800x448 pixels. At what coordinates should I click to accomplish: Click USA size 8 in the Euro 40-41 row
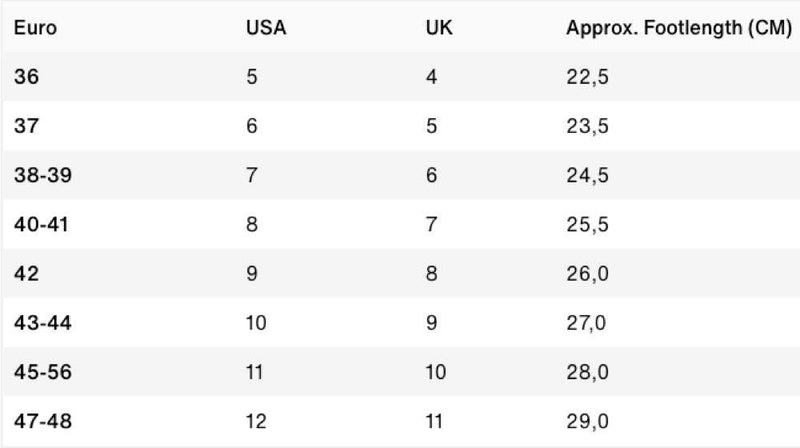(x=252, y=224)
